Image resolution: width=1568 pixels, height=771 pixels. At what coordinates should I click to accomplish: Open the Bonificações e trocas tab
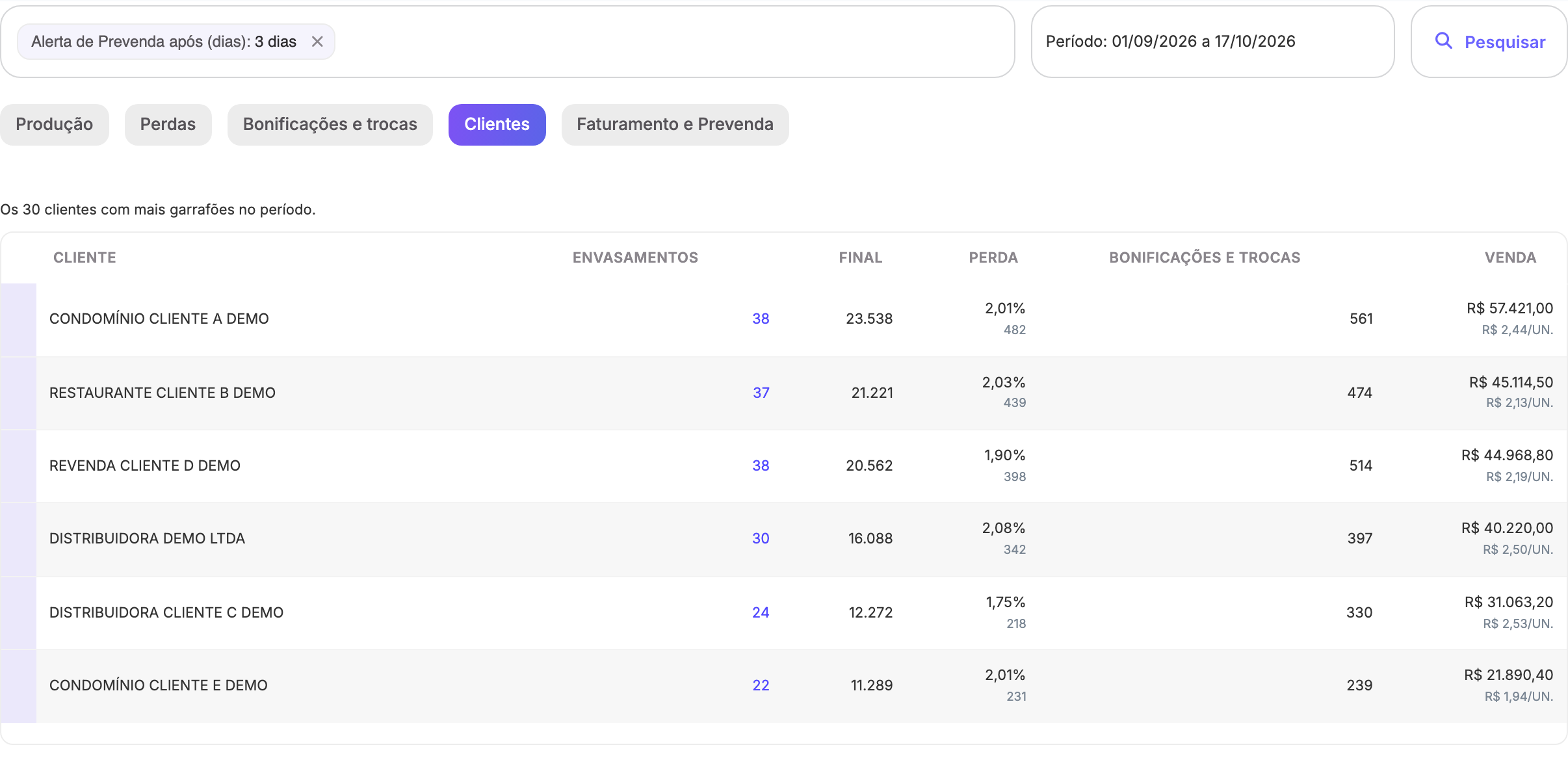click(330, 124)
